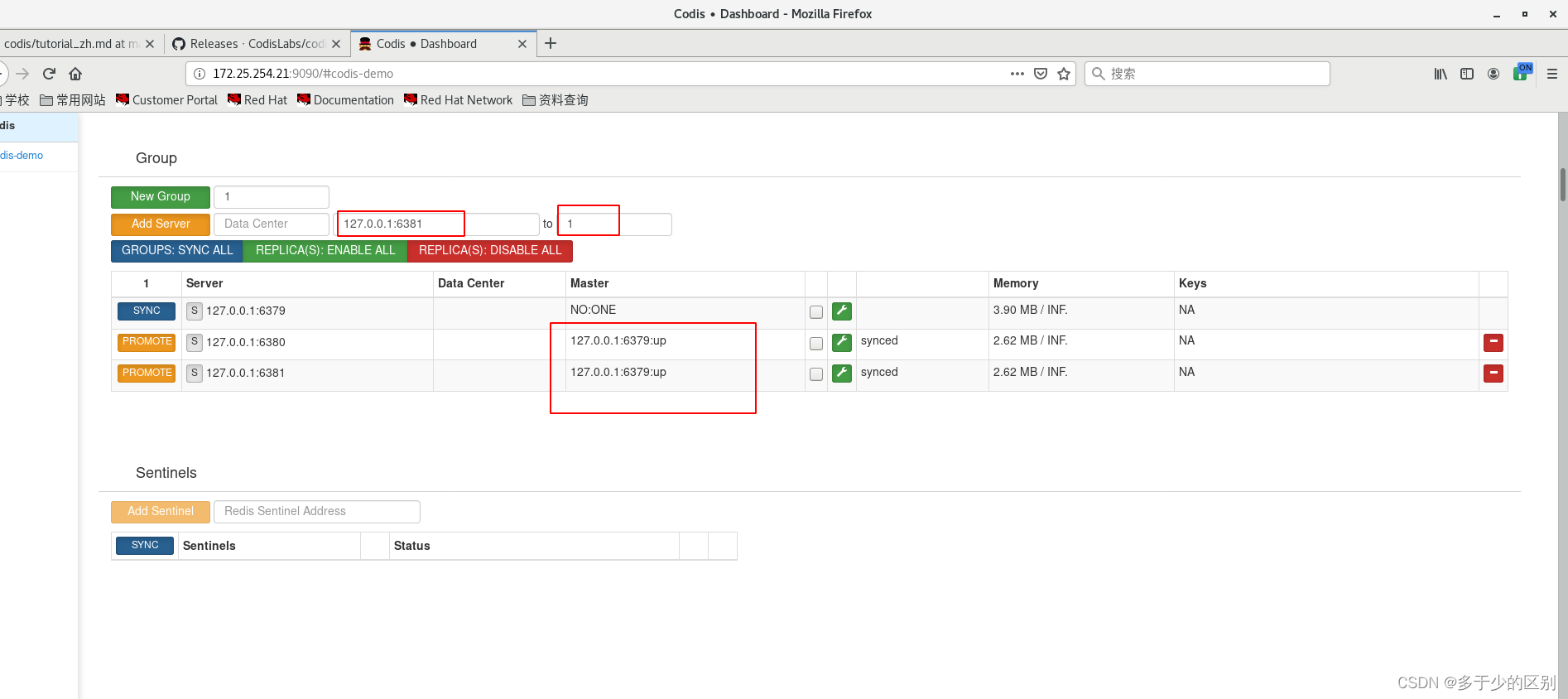
Task: Go forward in browser history
Action: pos(22,74)
